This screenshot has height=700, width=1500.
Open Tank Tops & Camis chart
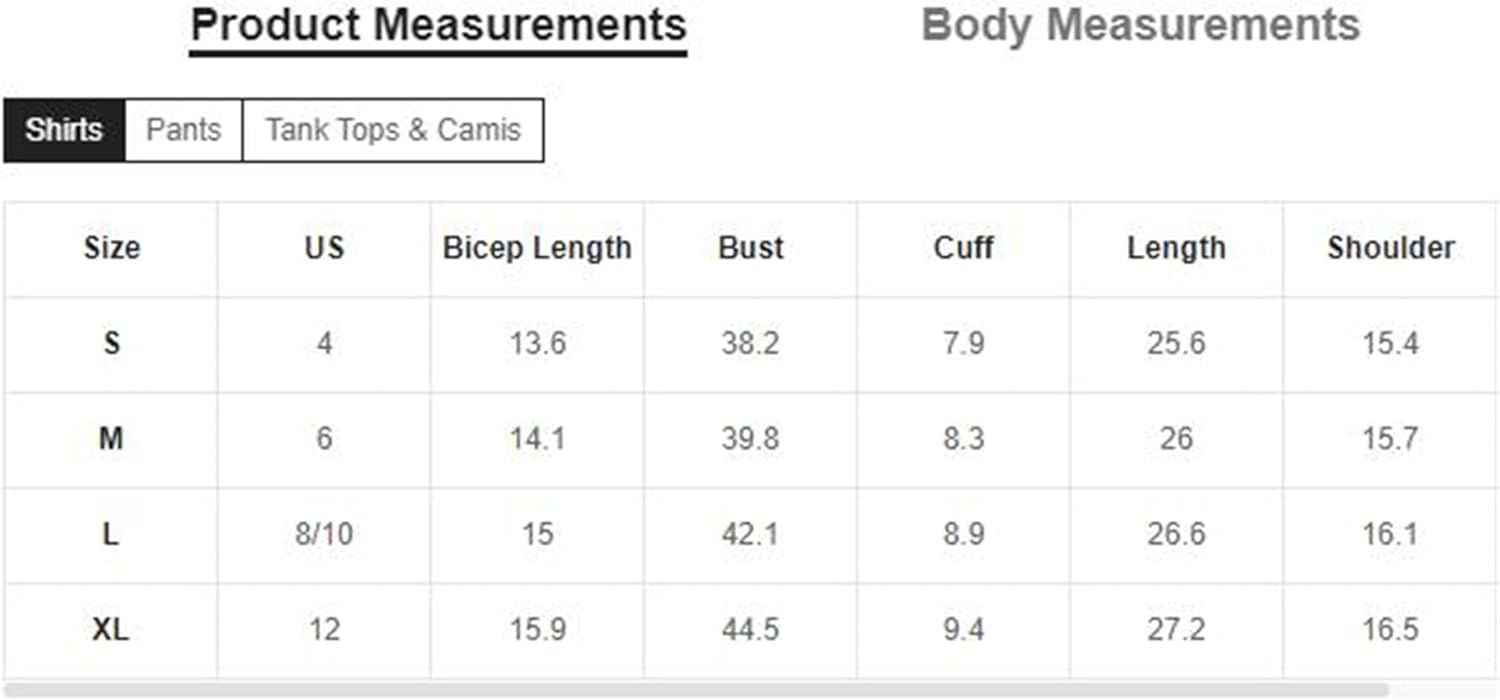[393, 130]
